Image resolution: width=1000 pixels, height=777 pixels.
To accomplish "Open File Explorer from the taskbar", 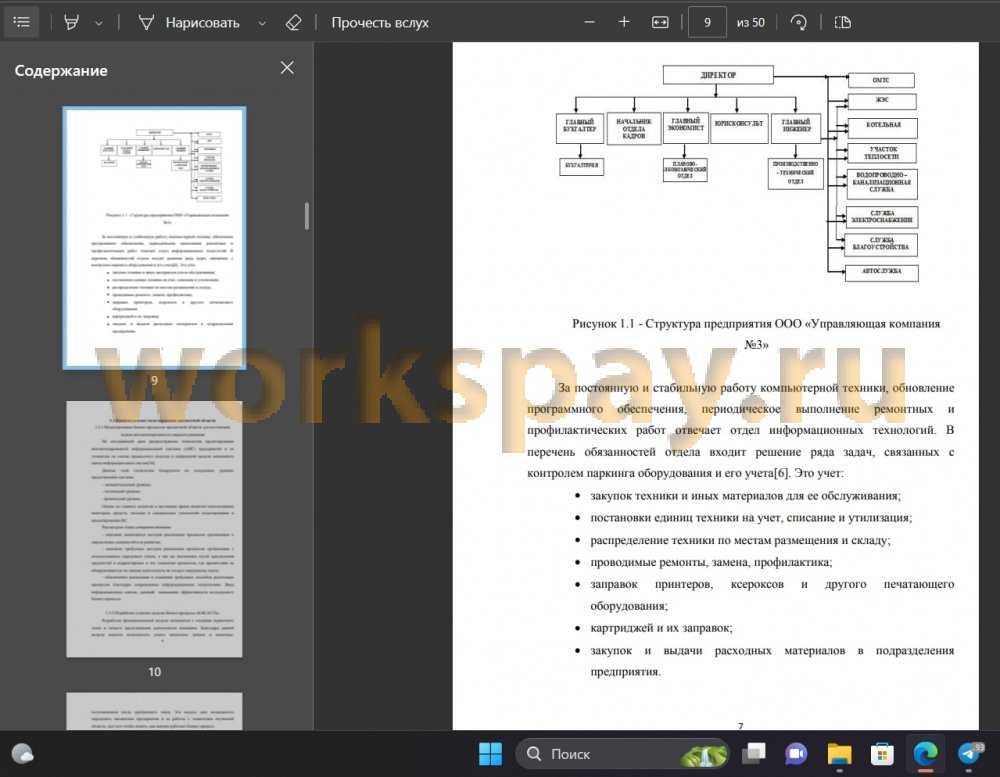I will pyautogui.click(x=839, y=754).
